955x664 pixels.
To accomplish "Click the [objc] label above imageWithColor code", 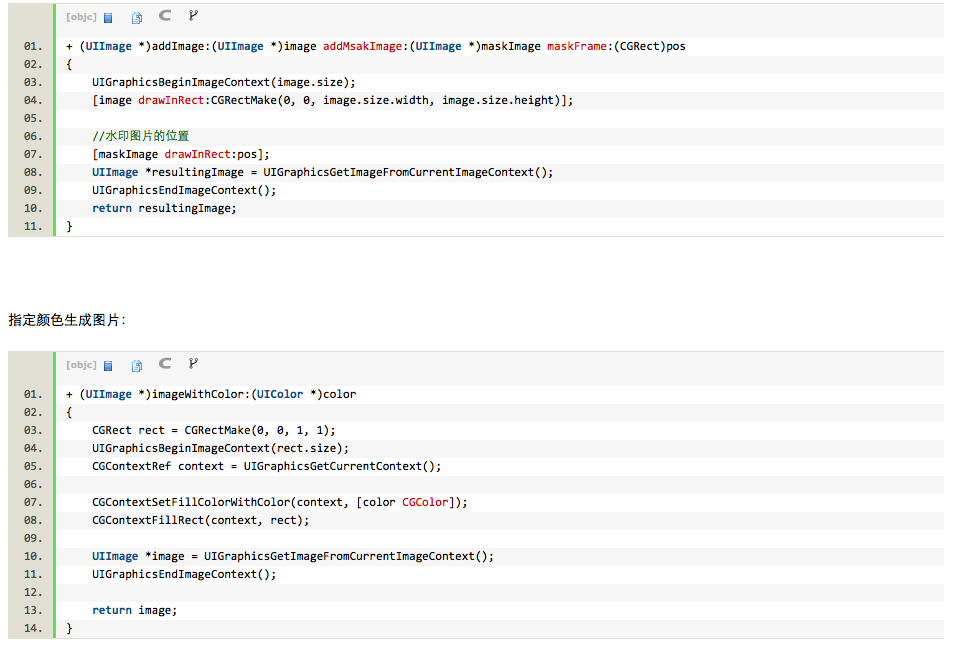I will click(x=82, y=365).
